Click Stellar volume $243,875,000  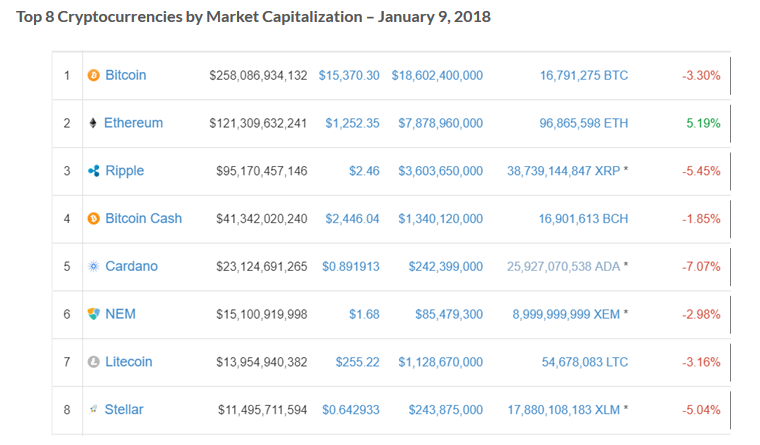point(446,410)
